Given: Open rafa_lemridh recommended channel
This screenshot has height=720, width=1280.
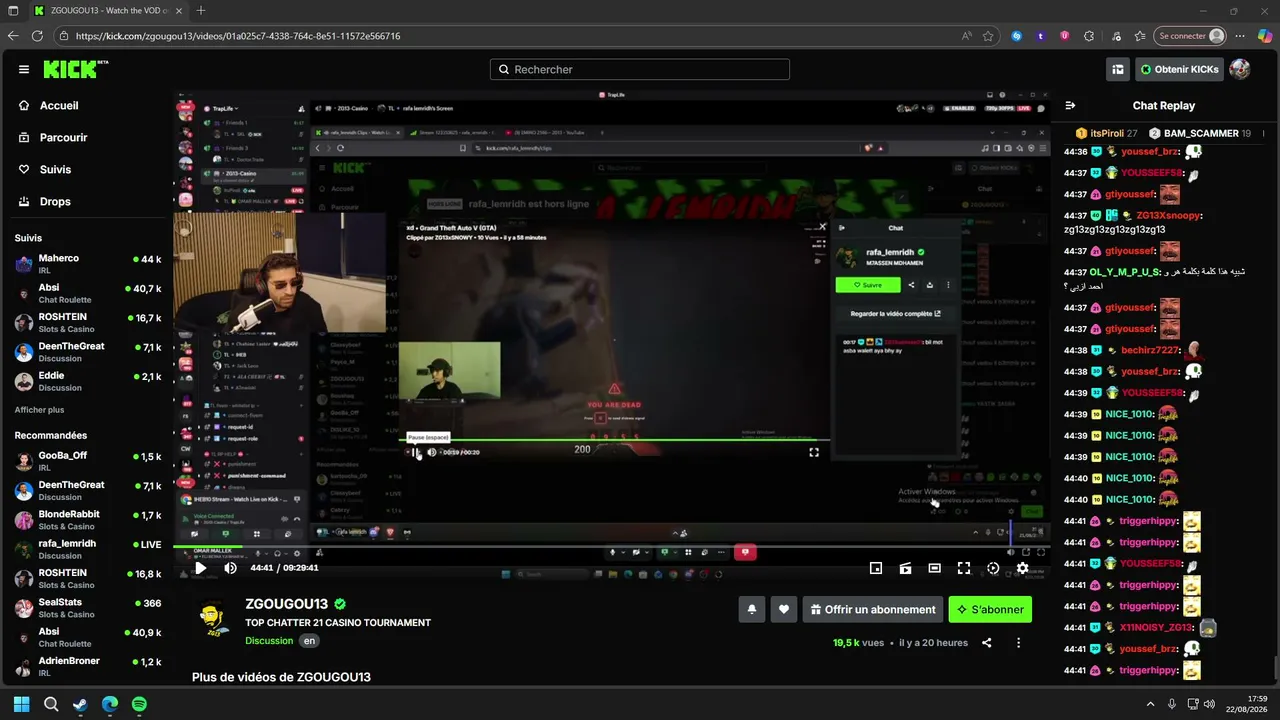Looking at the screenshot, I should click(x=87, y=549).
